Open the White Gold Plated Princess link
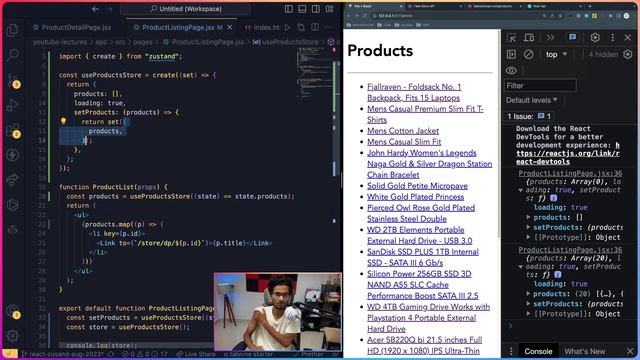Image resolution: width=640 pixels, height=360 pixels. [x=416, y=197]
